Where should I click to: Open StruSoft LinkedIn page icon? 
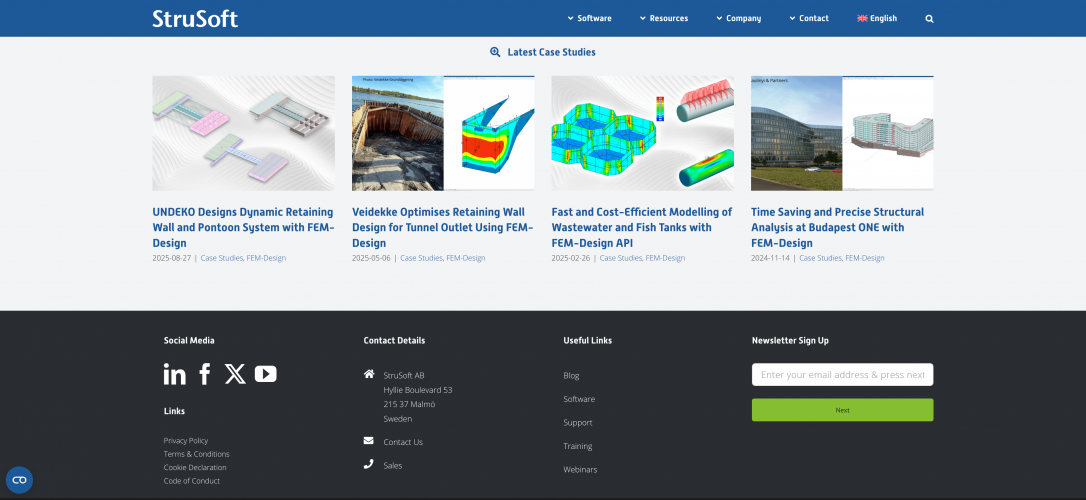click(x=175, y=374)
